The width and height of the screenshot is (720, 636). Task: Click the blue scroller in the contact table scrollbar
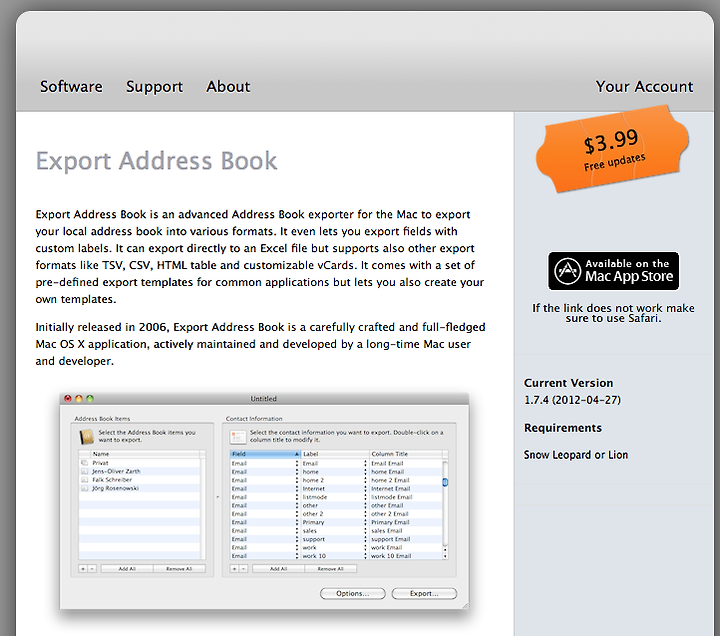(x=445, y=482)
